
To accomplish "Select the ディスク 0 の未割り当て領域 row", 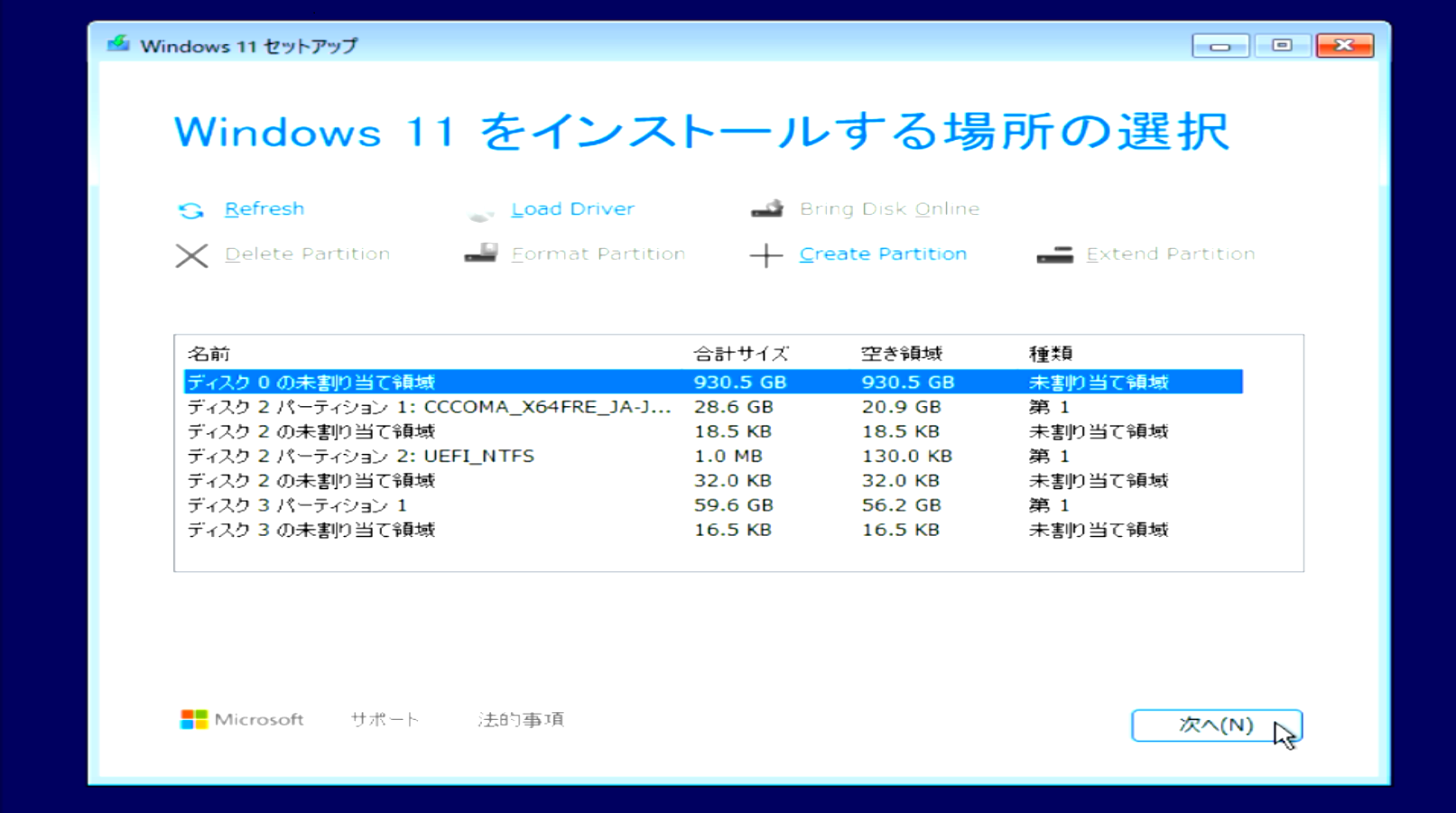I will click(x=713, y=382).
